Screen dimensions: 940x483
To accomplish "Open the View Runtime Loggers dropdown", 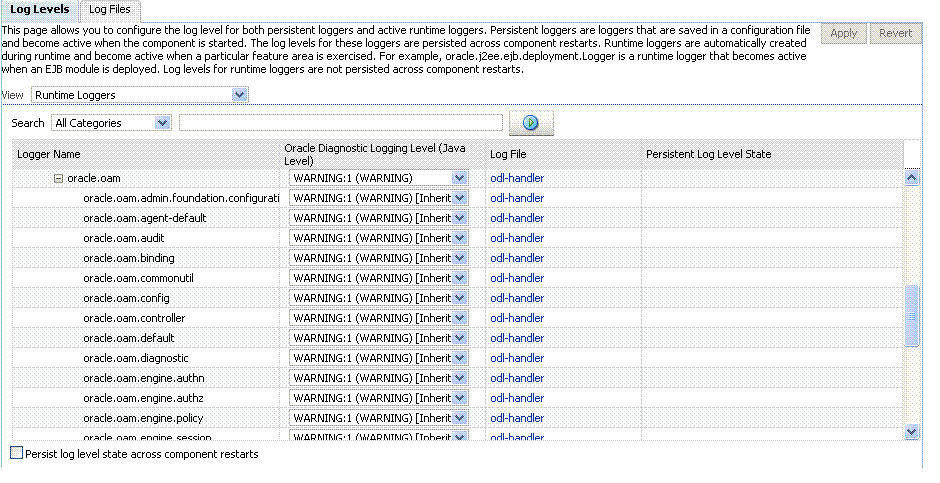I will [140, 95].
